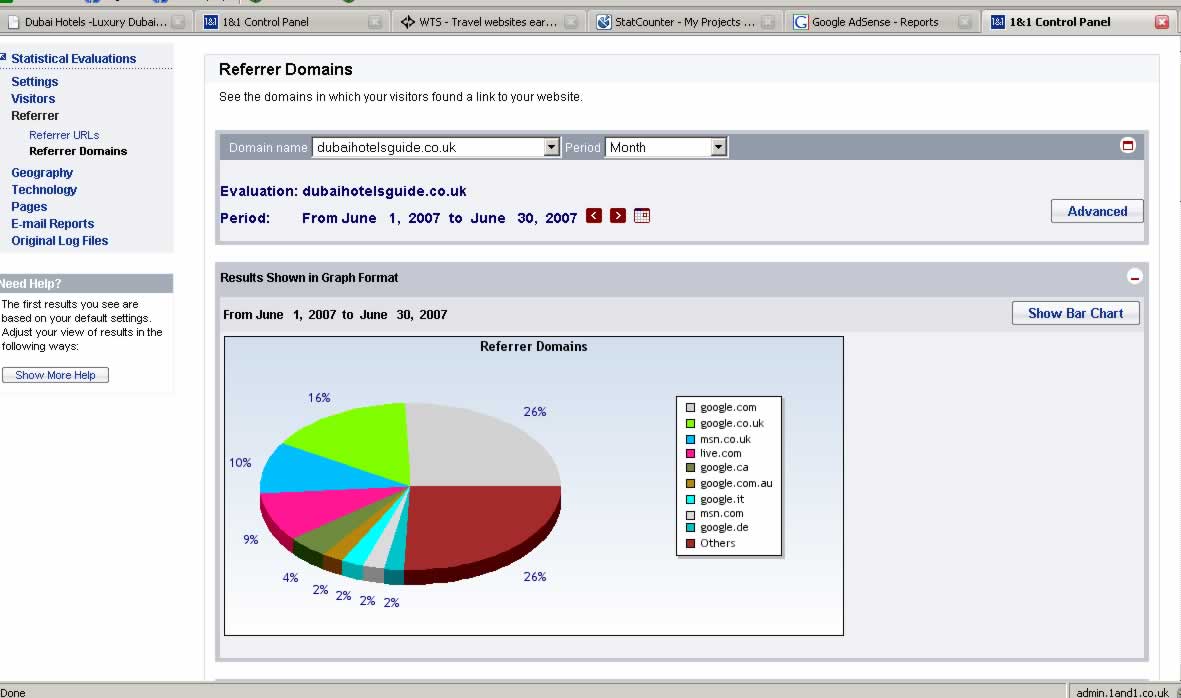Select Referrer Domains sub-item
Viewport: 1181px width, 698px height.
[78, 151]
